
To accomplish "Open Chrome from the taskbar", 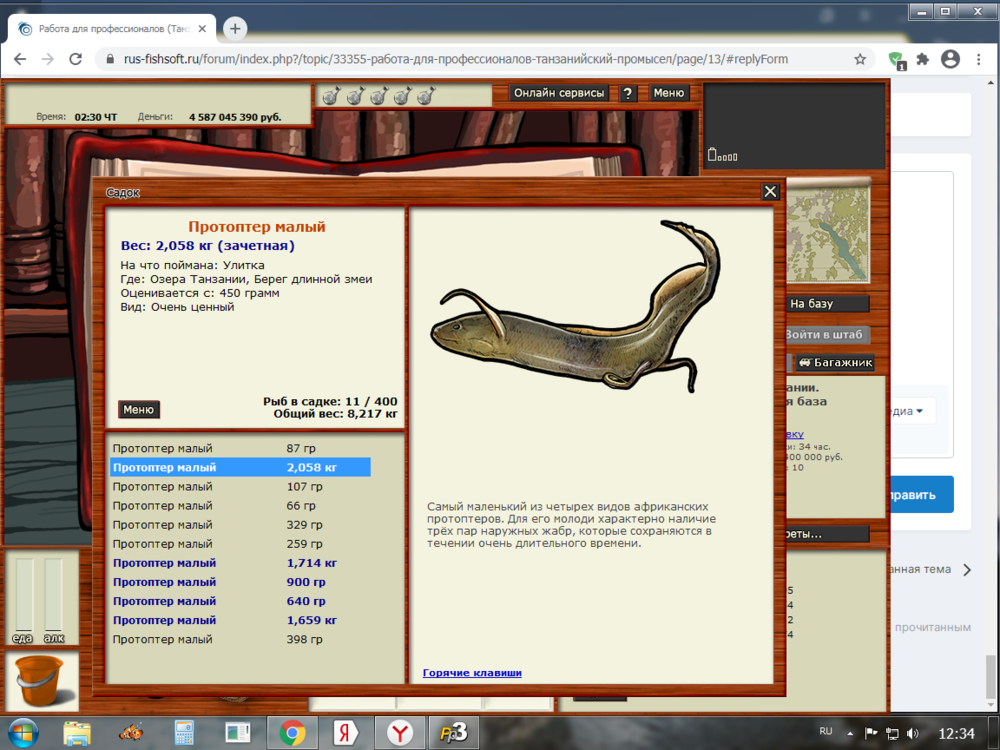I will 292,733.
